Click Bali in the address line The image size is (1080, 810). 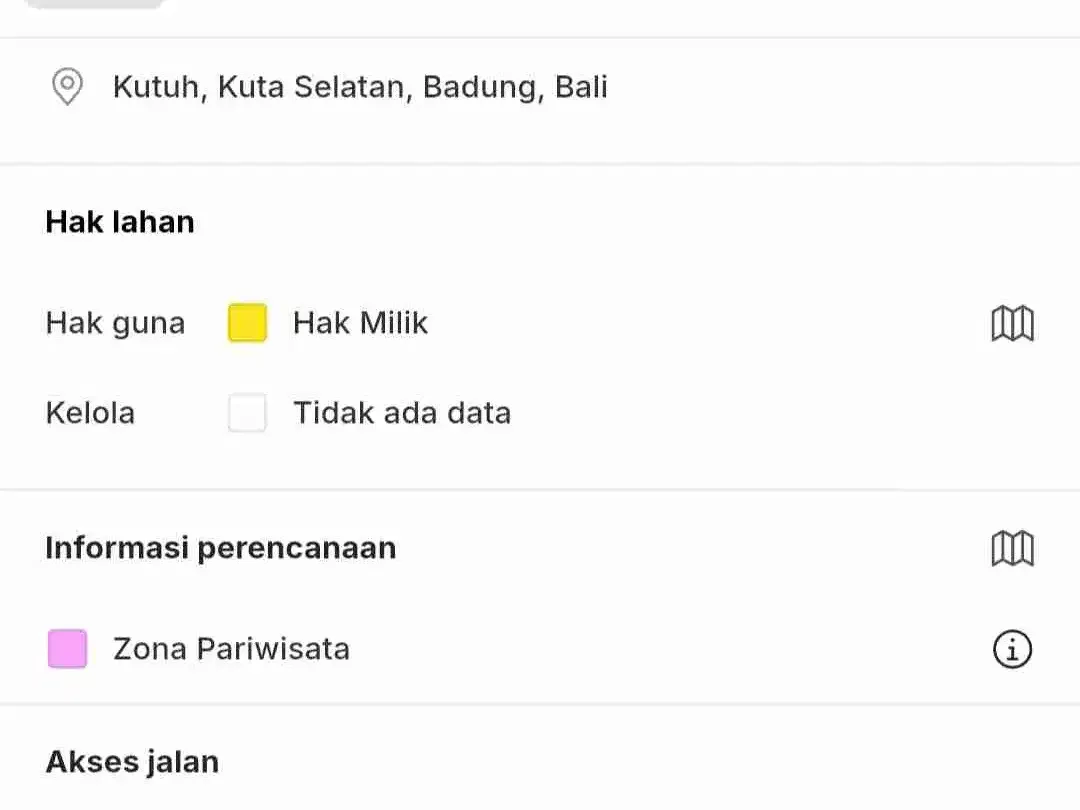(x=581, y=87)
